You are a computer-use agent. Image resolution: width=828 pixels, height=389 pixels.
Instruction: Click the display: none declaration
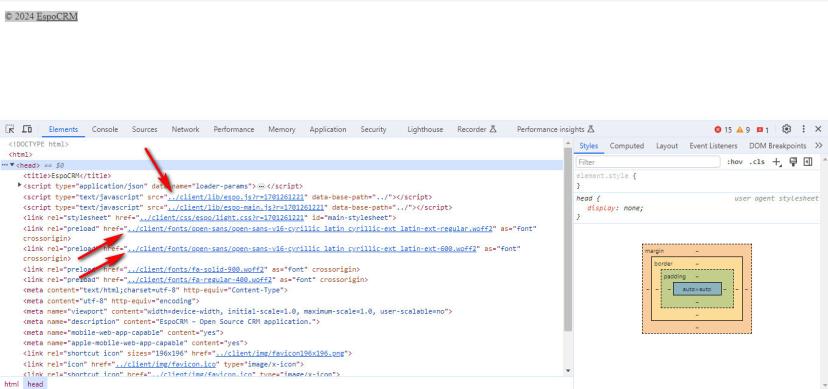(x=615, y=208)
